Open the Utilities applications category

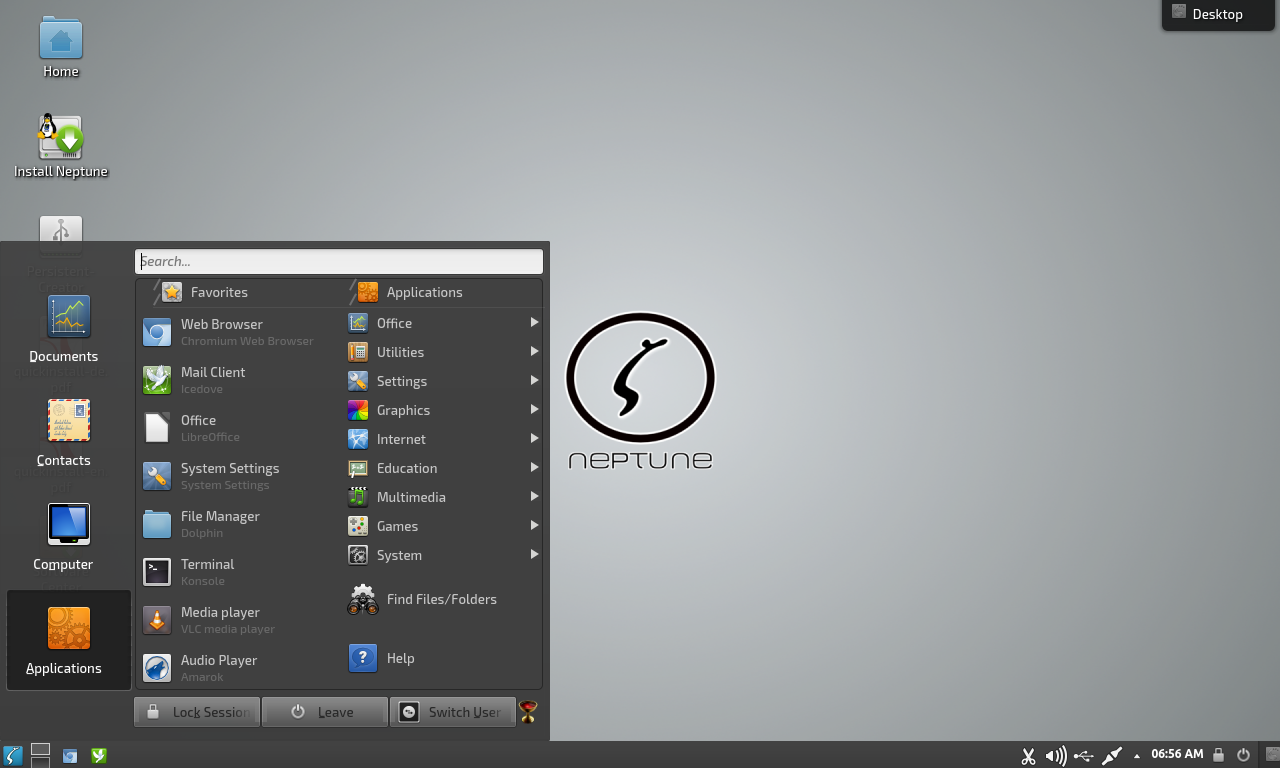[x=443, y=352]
